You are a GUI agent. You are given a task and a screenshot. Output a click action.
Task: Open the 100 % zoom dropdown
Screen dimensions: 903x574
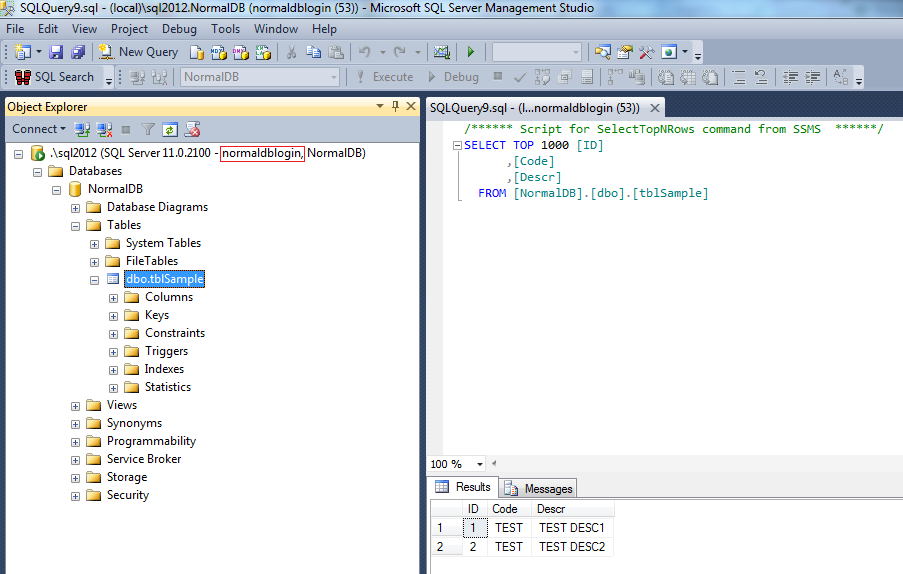tap(479, 464)
